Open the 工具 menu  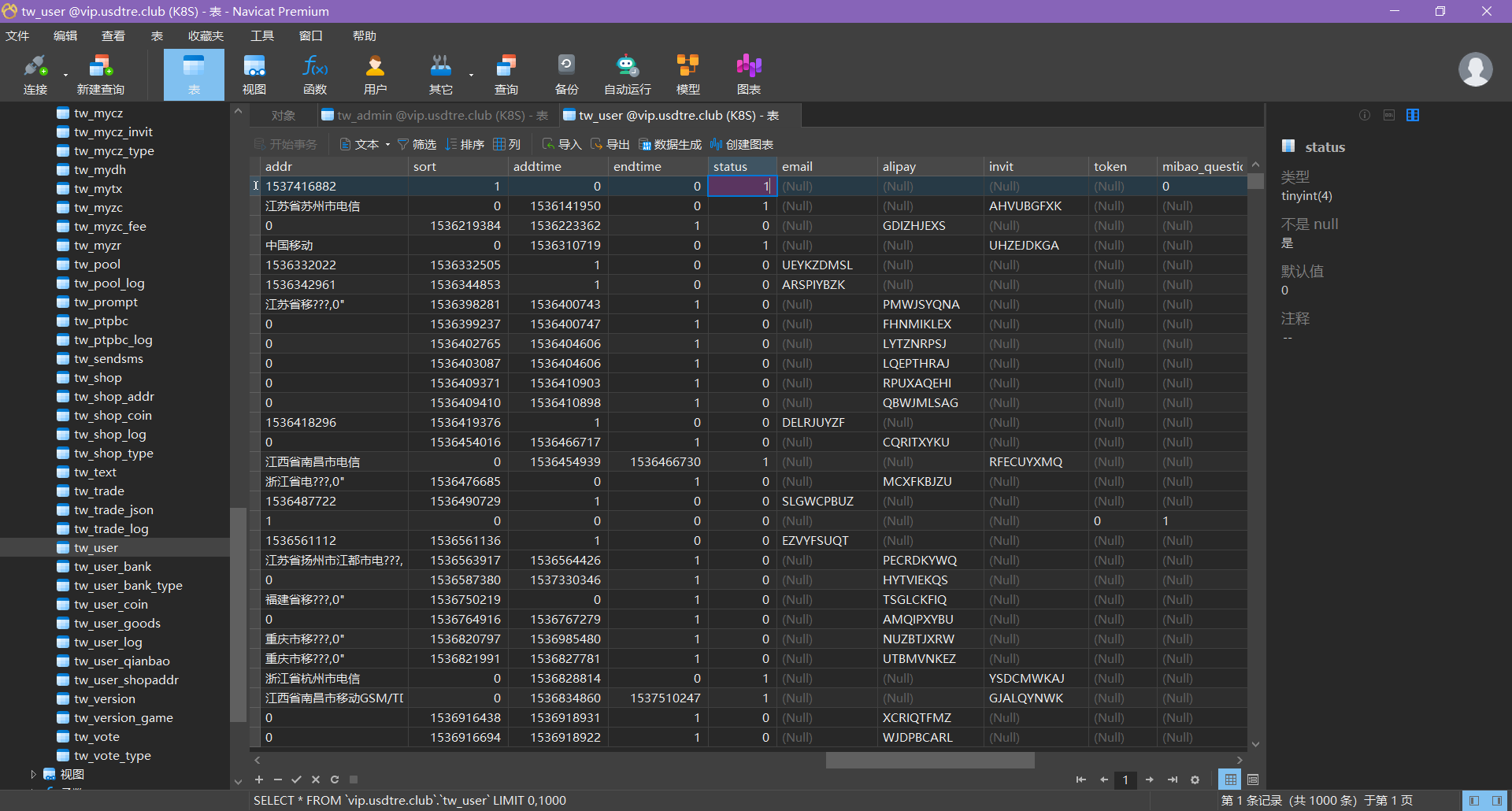pyautogui.click(x=262, y=35)
